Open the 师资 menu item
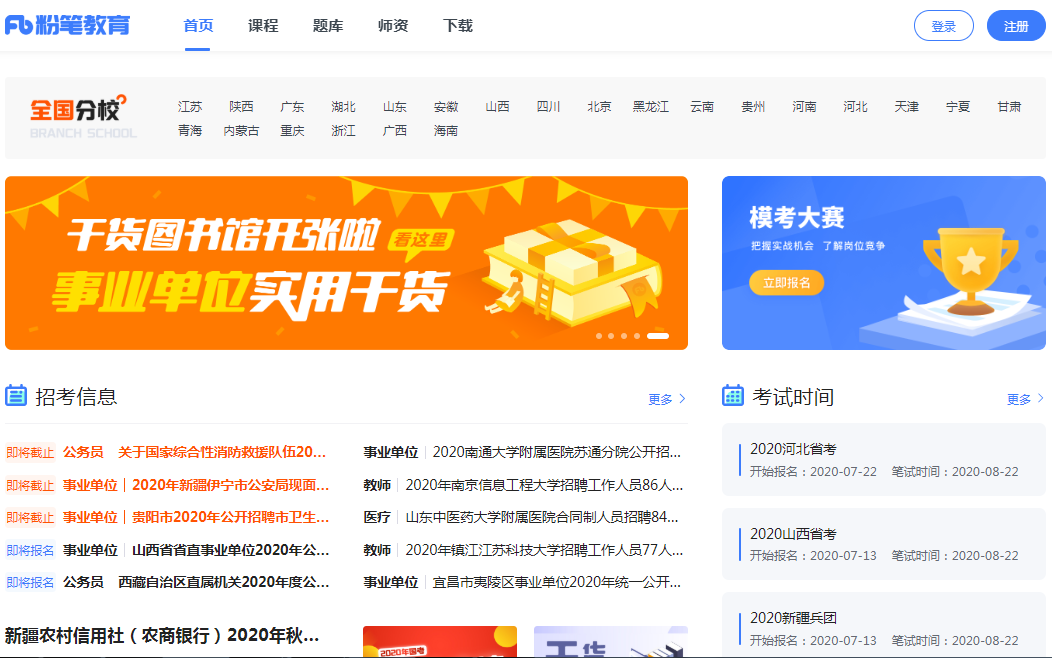1052x658 pixels. pyautogui.click(x=392, y=25)
